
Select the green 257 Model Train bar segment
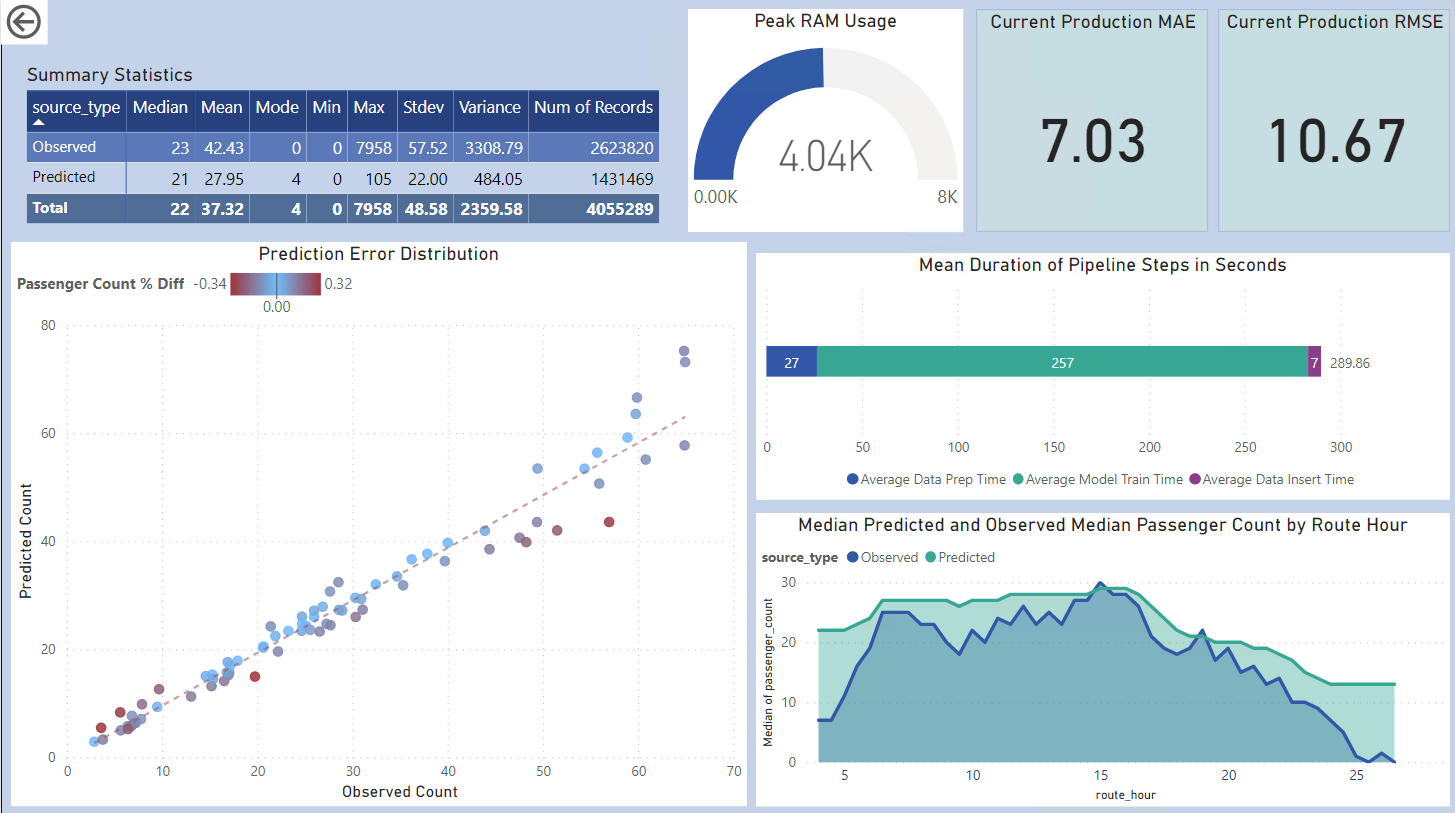point(1062,362)
